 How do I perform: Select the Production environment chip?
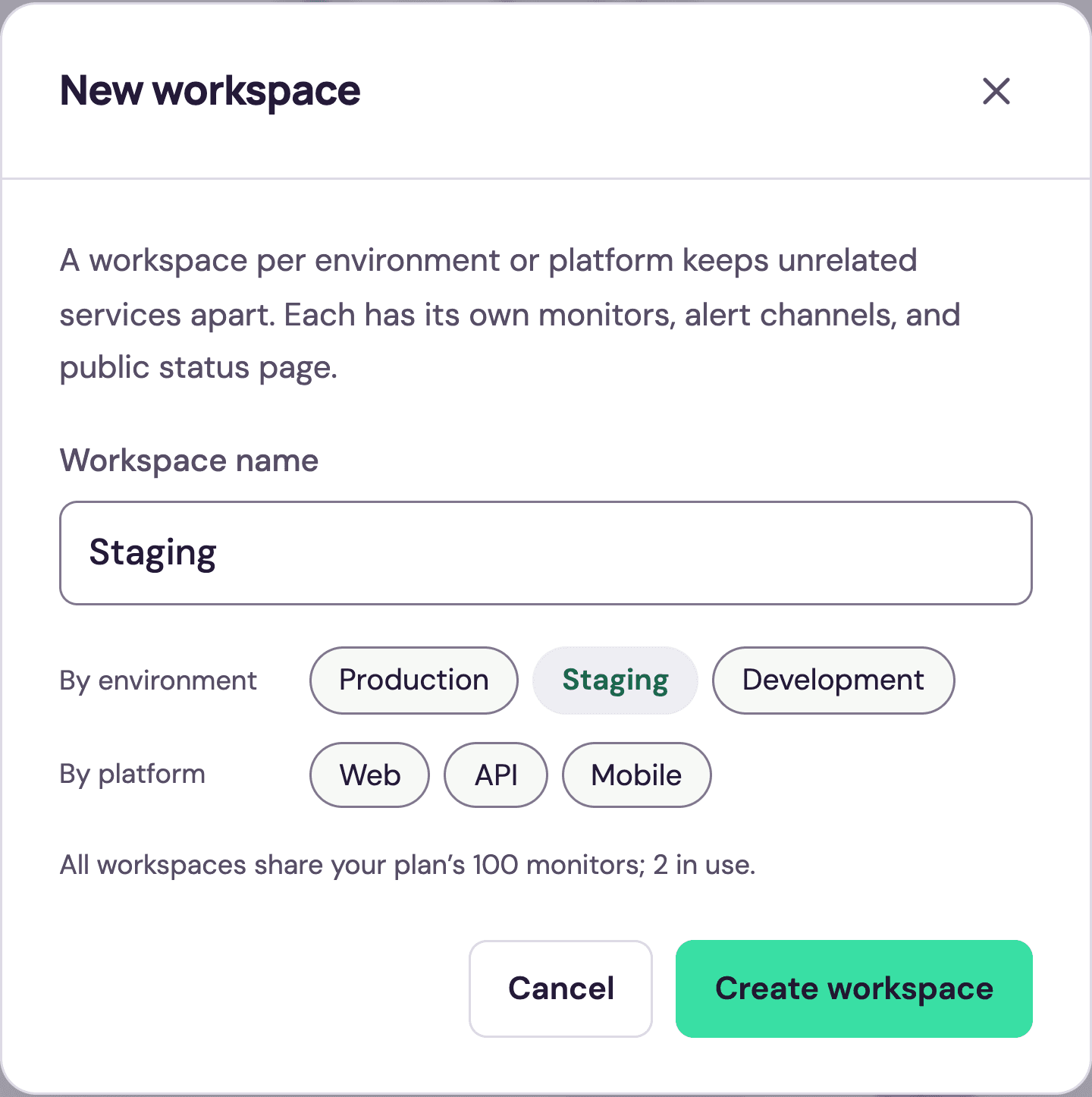[414, 681]
